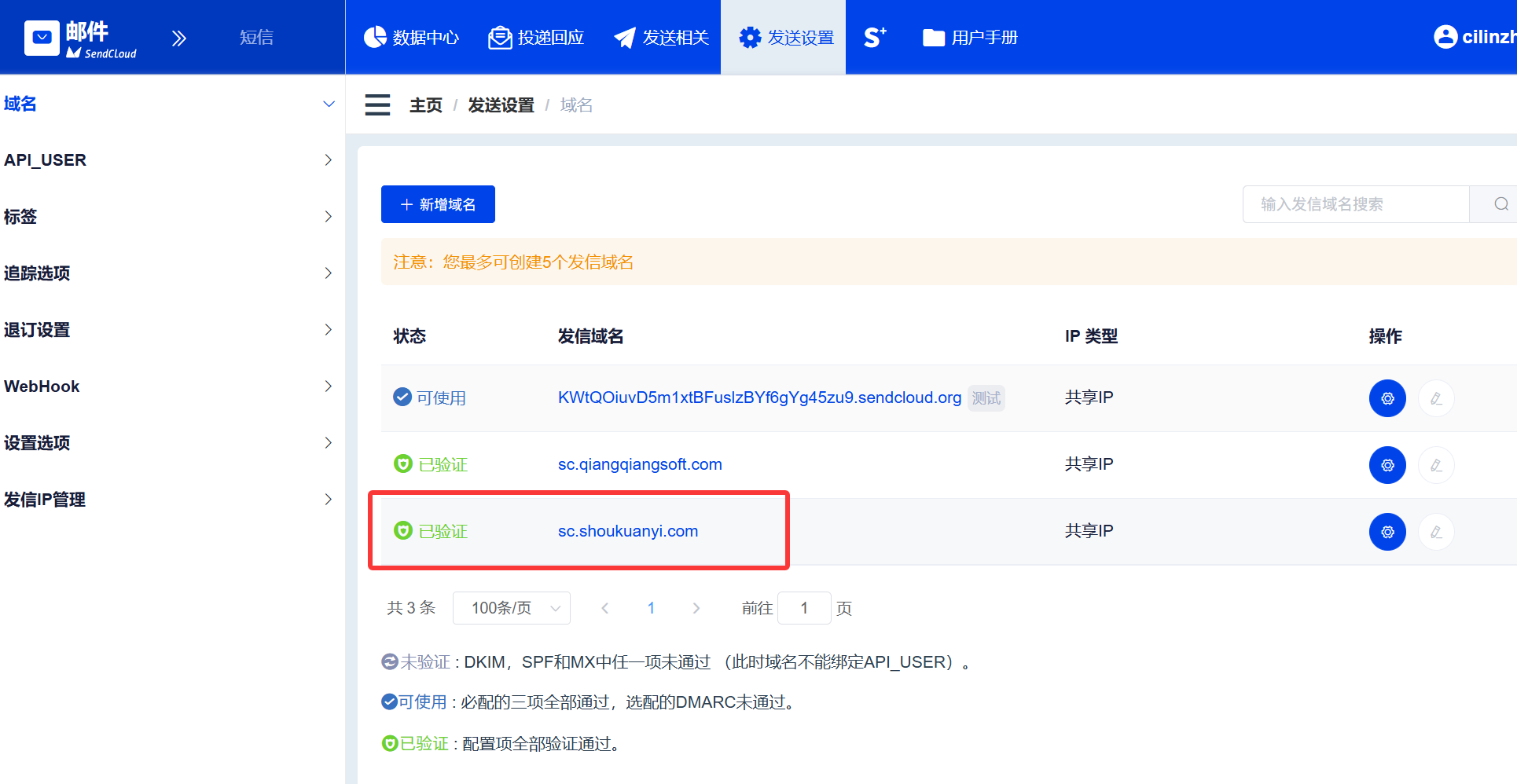Expand the WebHook sidebar section
Image resolution: width=1517 pixels, height=784 pixels.
170,387
